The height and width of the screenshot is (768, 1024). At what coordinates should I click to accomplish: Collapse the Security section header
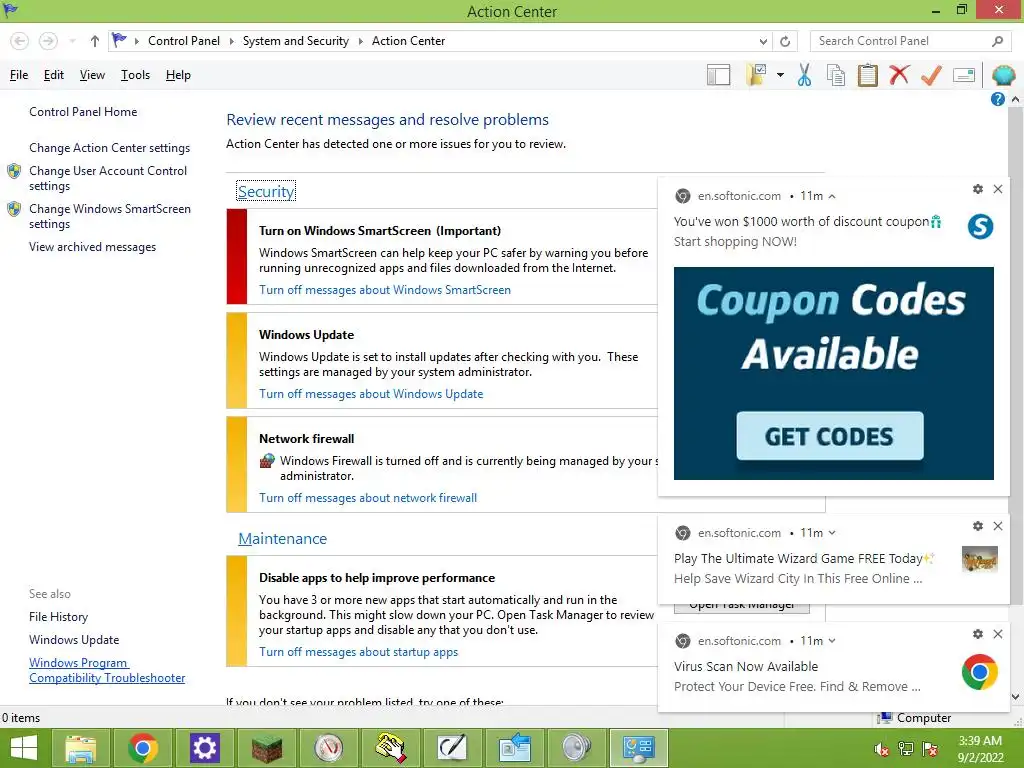(266, 191)
